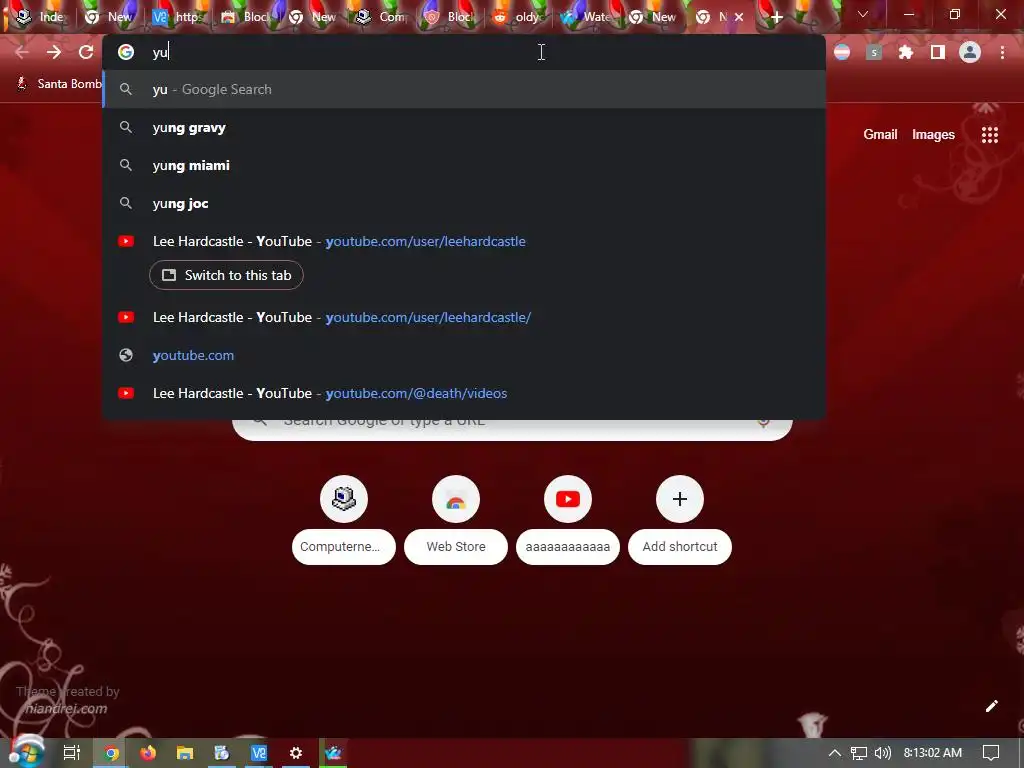Open a new tab with plus button

[776, 17]
